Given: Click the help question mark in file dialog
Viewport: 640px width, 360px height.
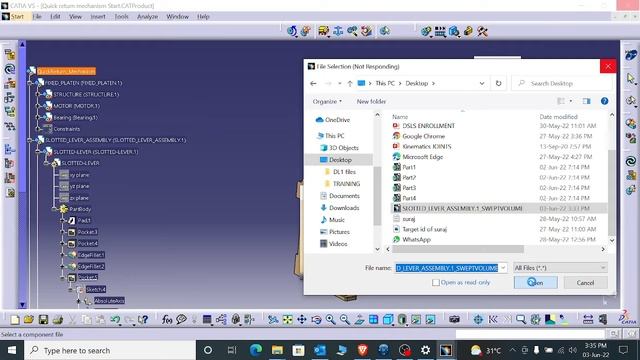Looking at the screenshot, I should click(604, 101).
